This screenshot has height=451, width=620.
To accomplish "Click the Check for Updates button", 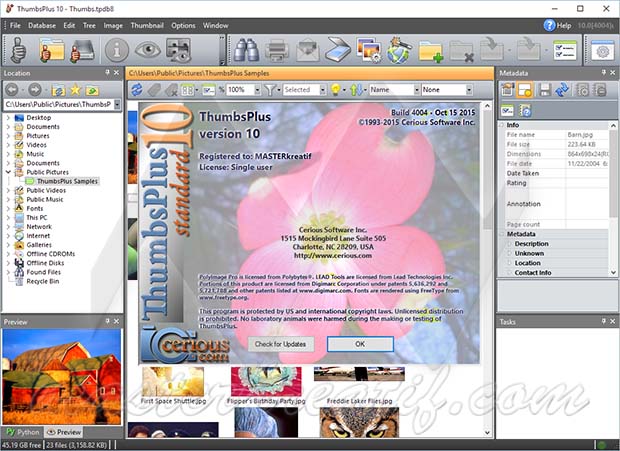I will point(280,344).
